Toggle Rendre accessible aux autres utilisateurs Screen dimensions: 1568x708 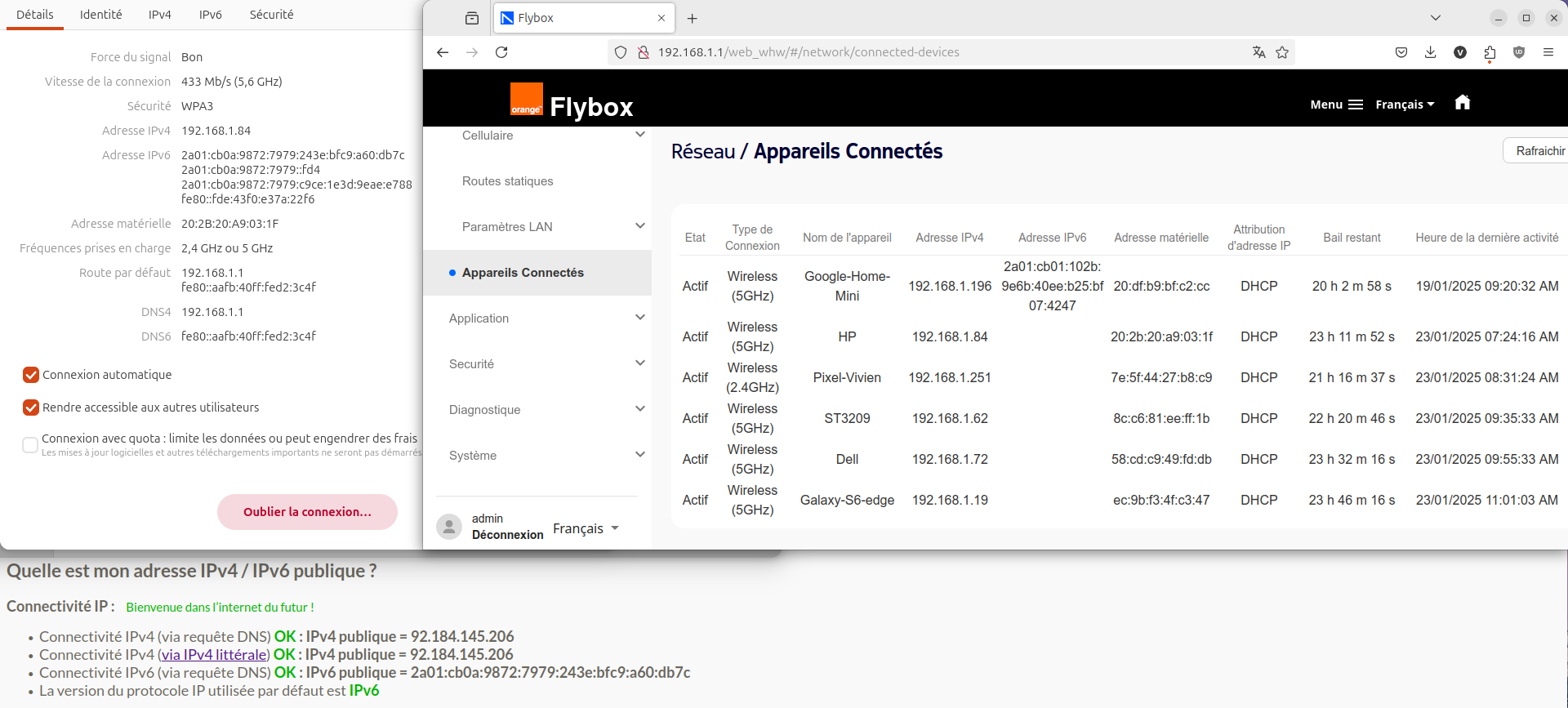[31, 407]
